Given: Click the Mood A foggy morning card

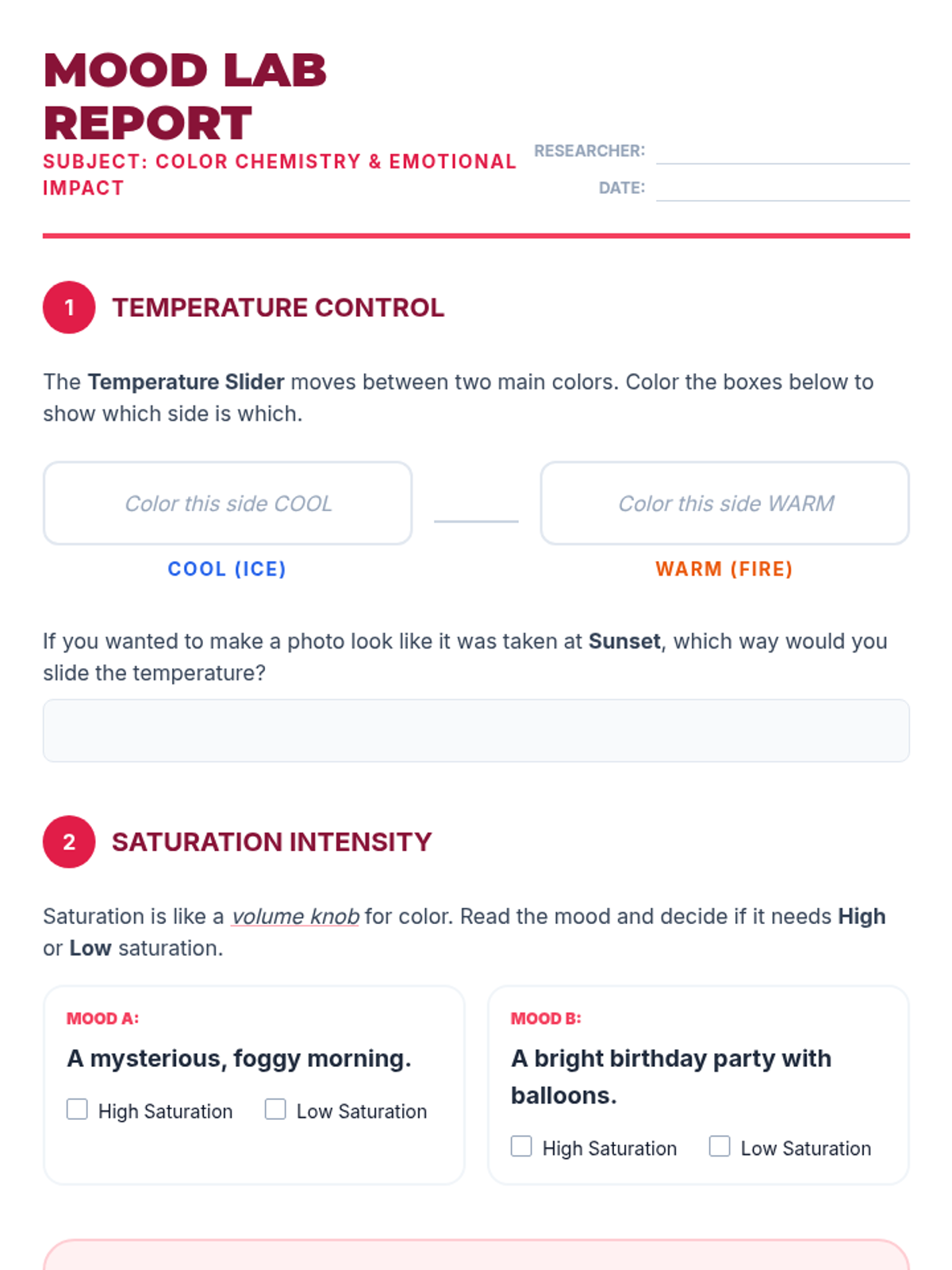Looking at the screenshot, I should pyautogui.click(x=254, y=1085).
